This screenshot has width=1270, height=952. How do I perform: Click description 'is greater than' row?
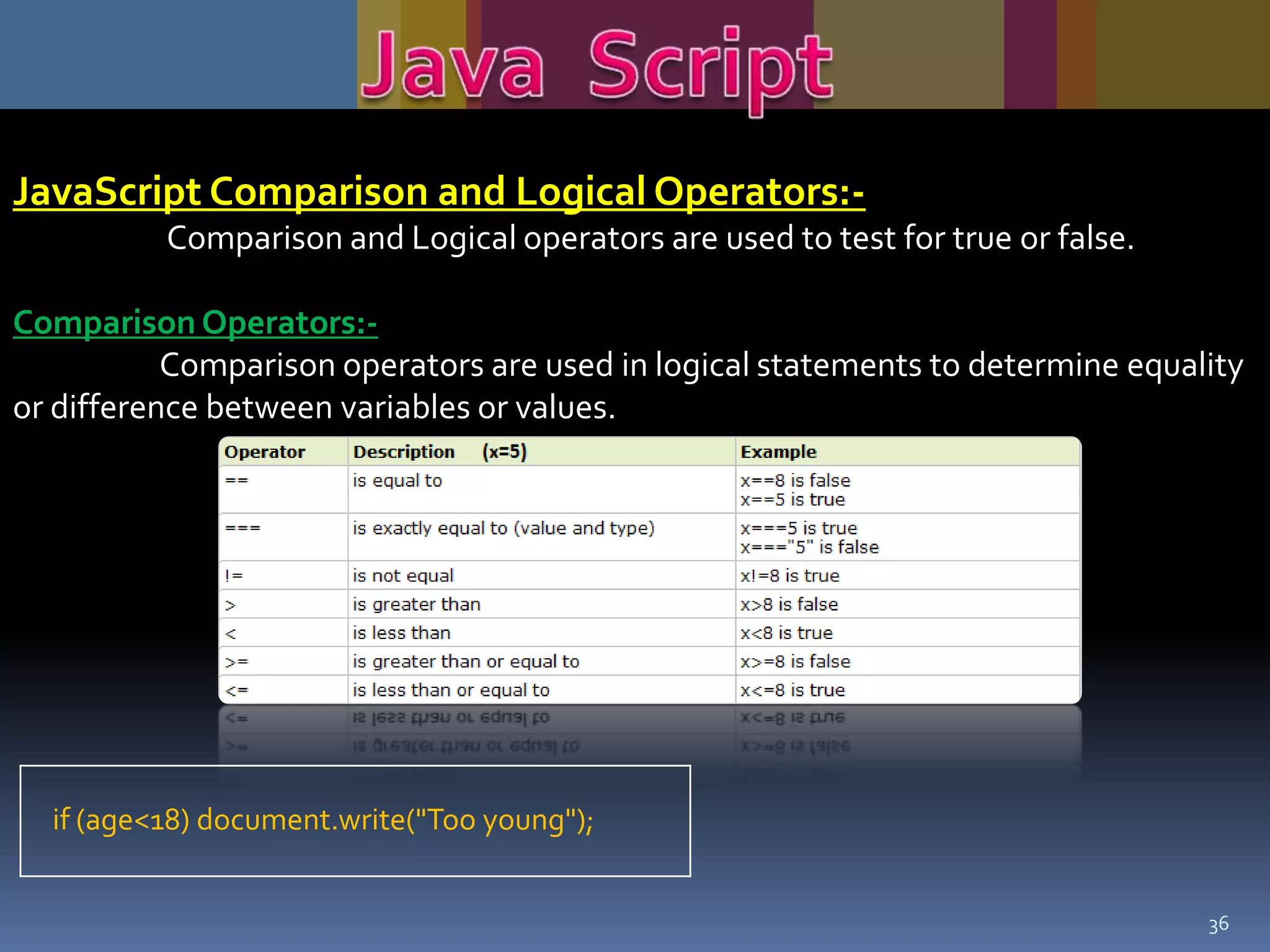417,604
